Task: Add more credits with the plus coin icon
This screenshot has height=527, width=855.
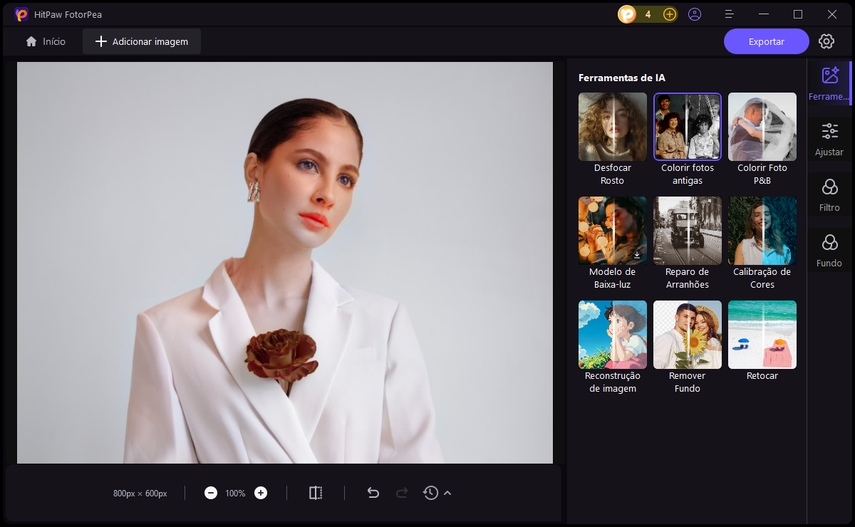Action: point(669,14)
